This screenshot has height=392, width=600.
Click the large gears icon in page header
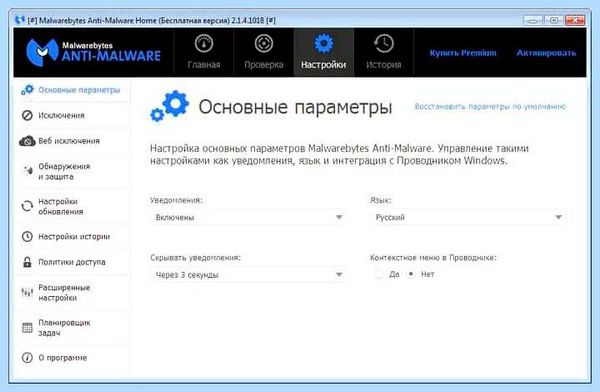170,106
